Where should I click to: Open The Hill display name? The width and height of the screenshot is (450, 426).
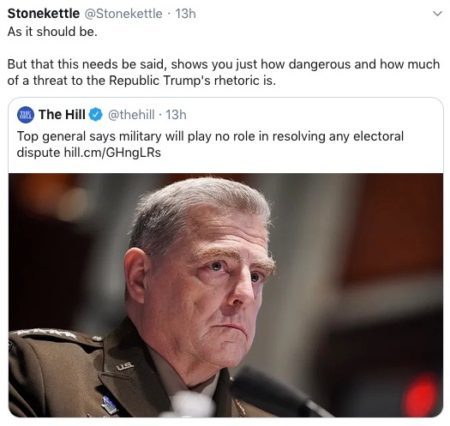(x=62, y=115)
